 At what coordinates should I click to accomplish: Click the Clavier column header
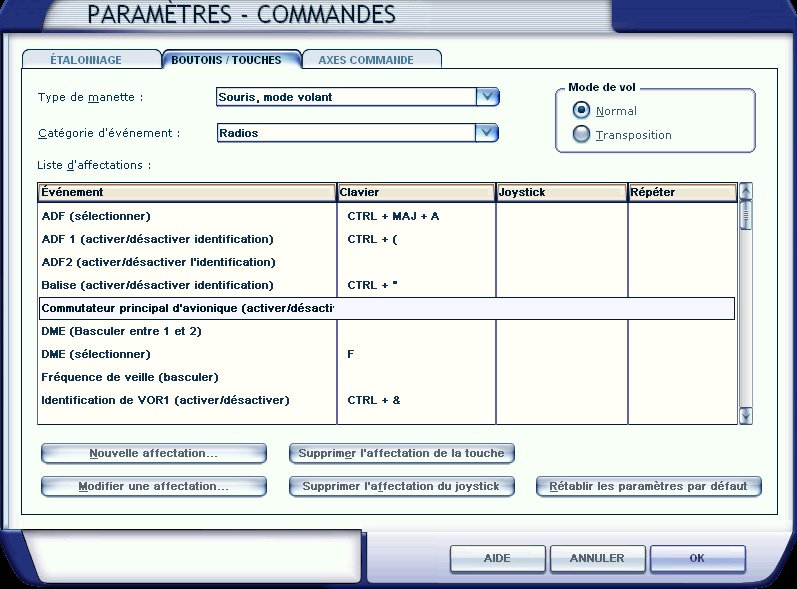(x=416, y=192)
